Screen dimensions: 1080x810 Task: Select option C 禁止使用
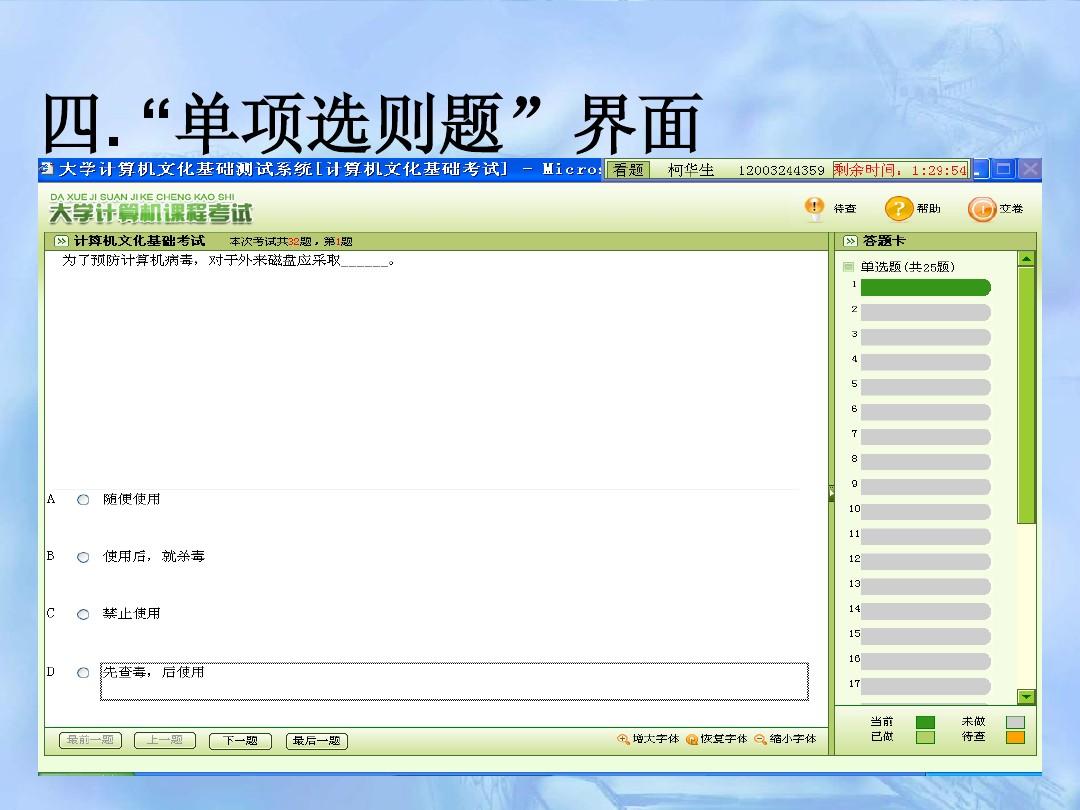coord(83,614)
